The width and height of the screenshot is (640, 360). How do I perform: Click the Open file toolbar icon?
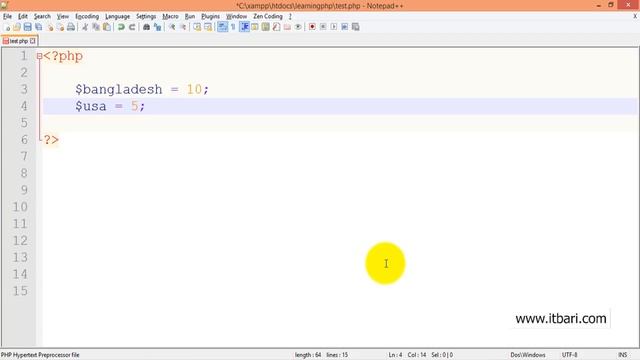(17, 27)
